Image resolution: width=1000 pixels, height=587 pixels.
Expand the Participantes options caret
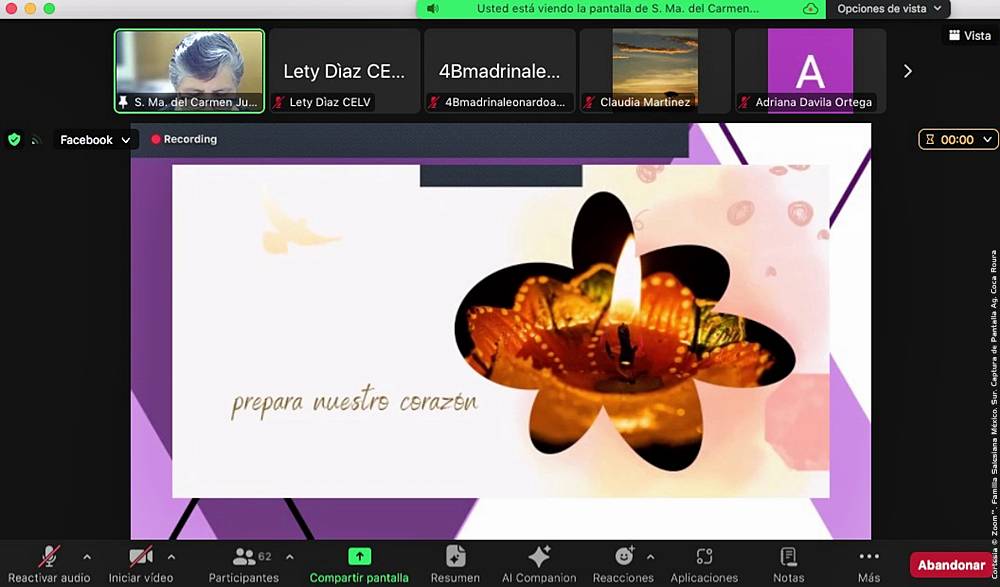[x=290, y=557]
